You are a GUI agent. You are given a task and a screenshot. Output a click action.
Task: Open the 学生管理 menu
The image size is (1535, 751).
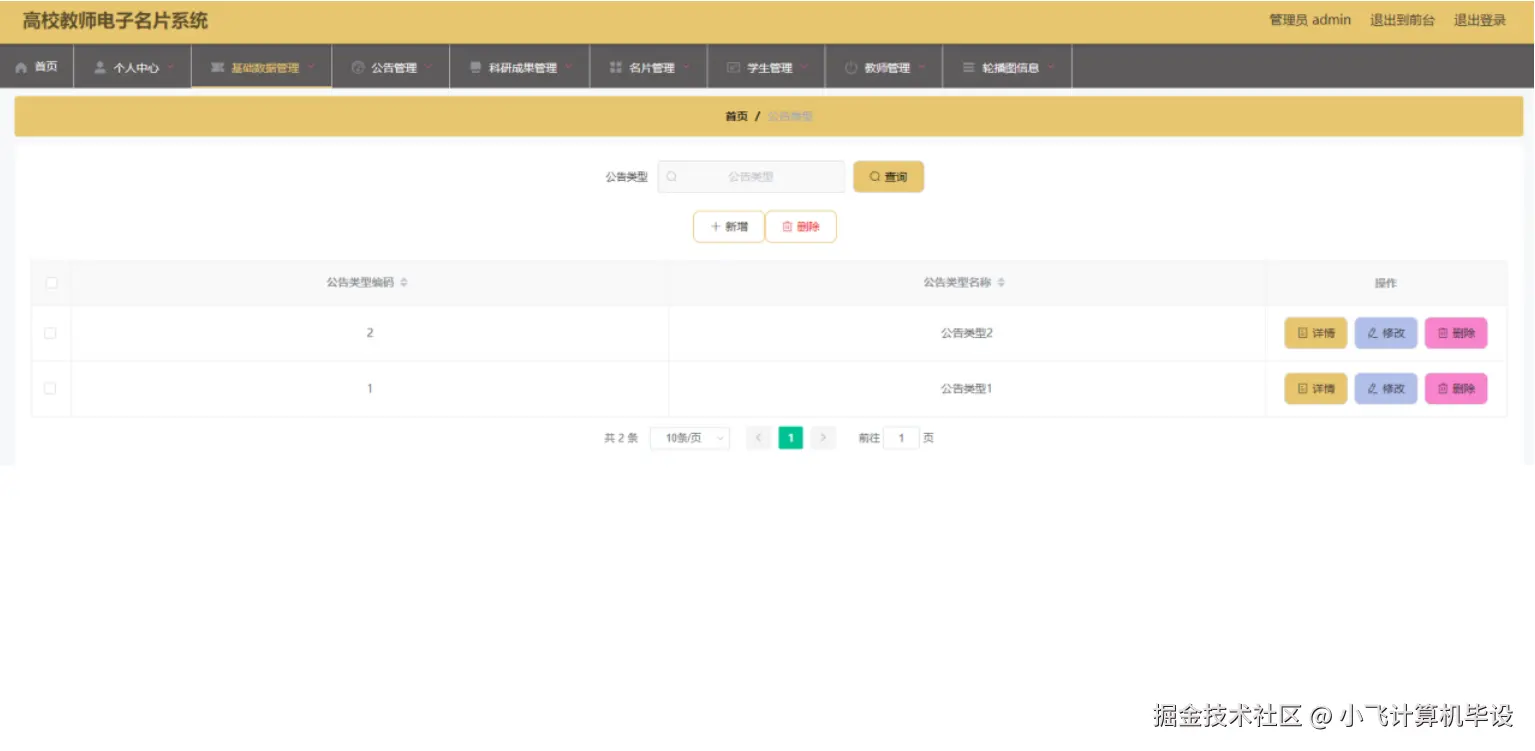point(767,67)
